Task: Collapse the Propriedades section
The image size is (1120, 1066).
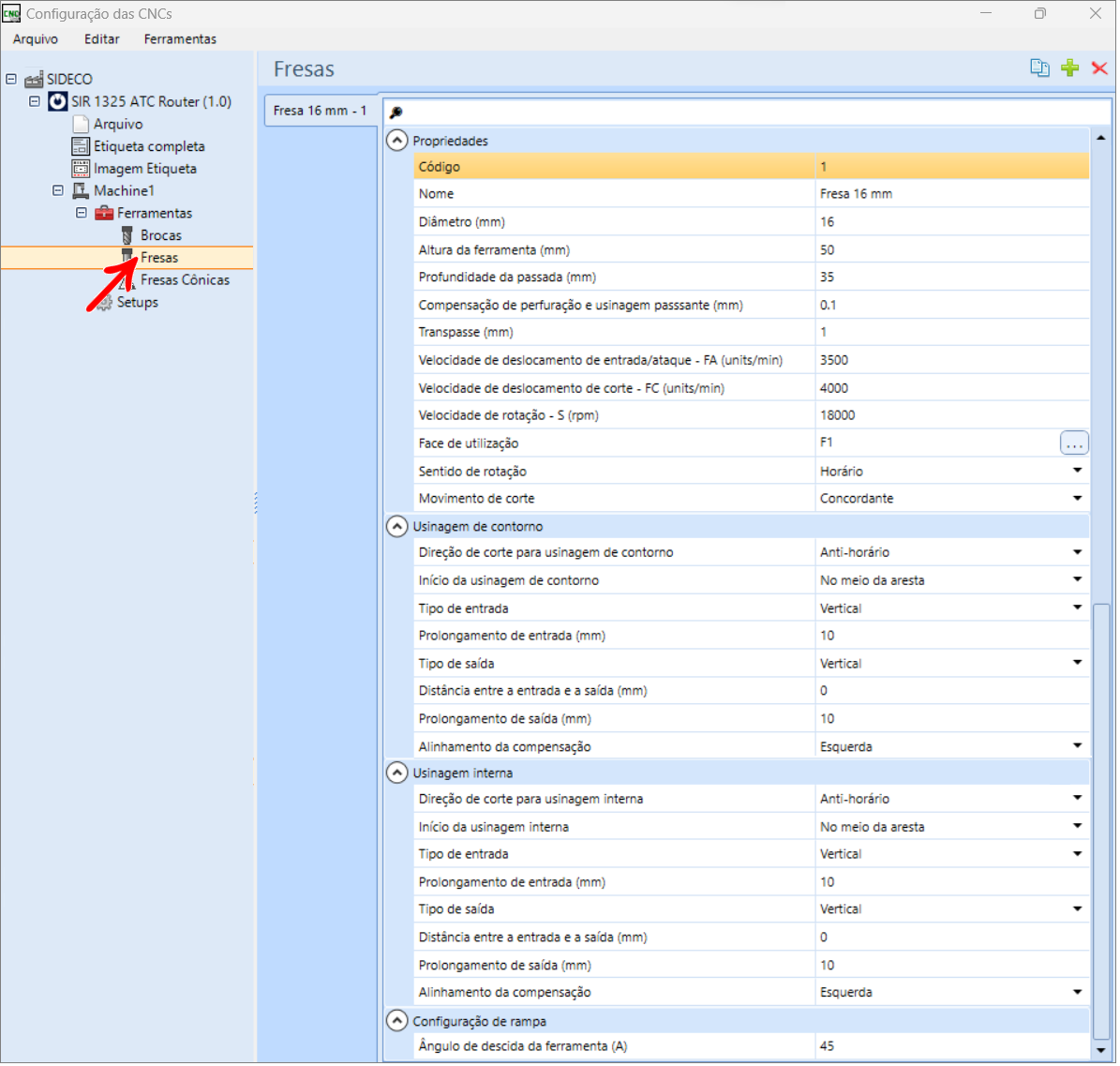Action: (398, 141)
